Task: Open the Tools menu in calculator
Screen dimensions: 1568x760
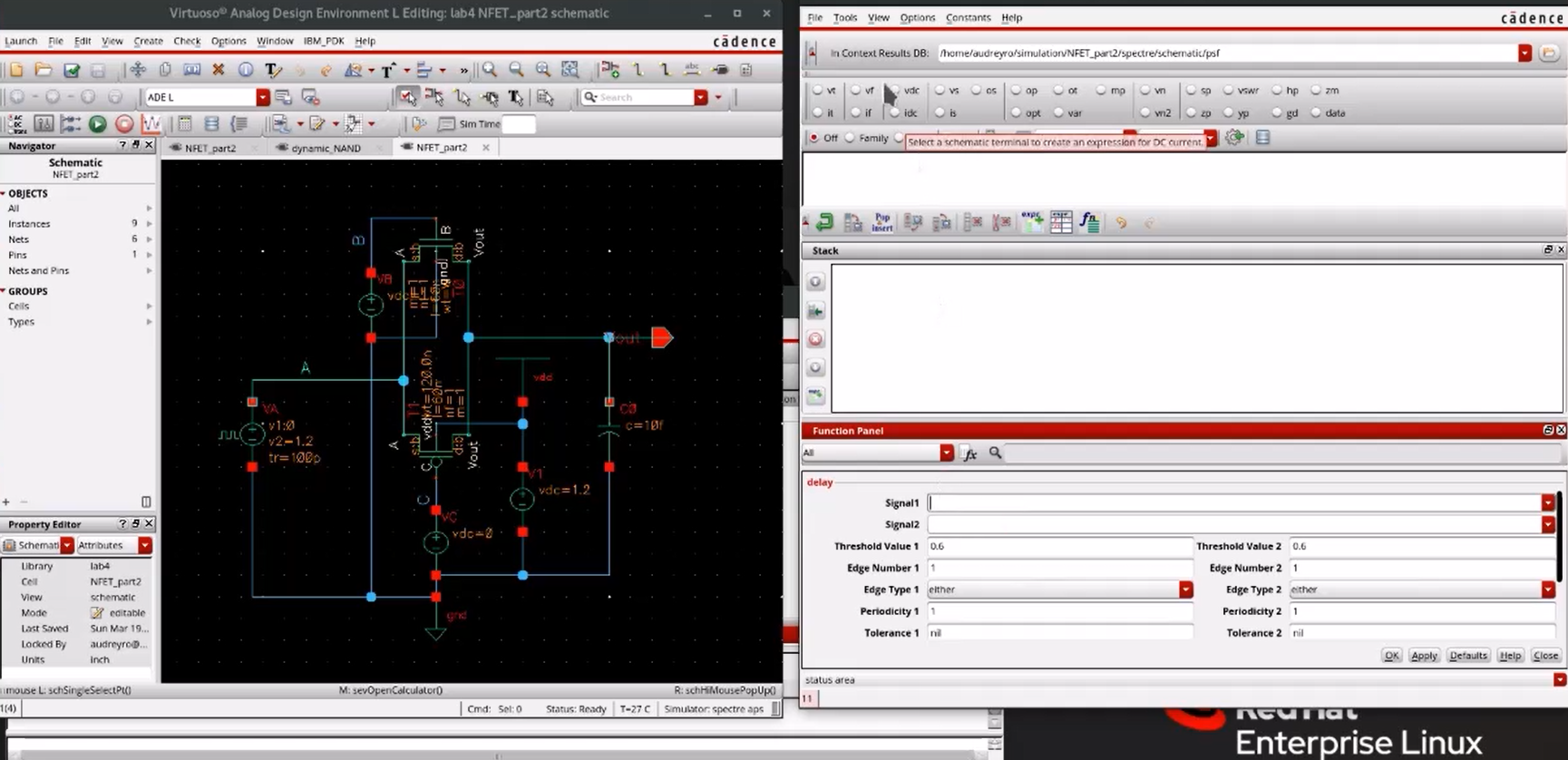Action: click(844, 17)
